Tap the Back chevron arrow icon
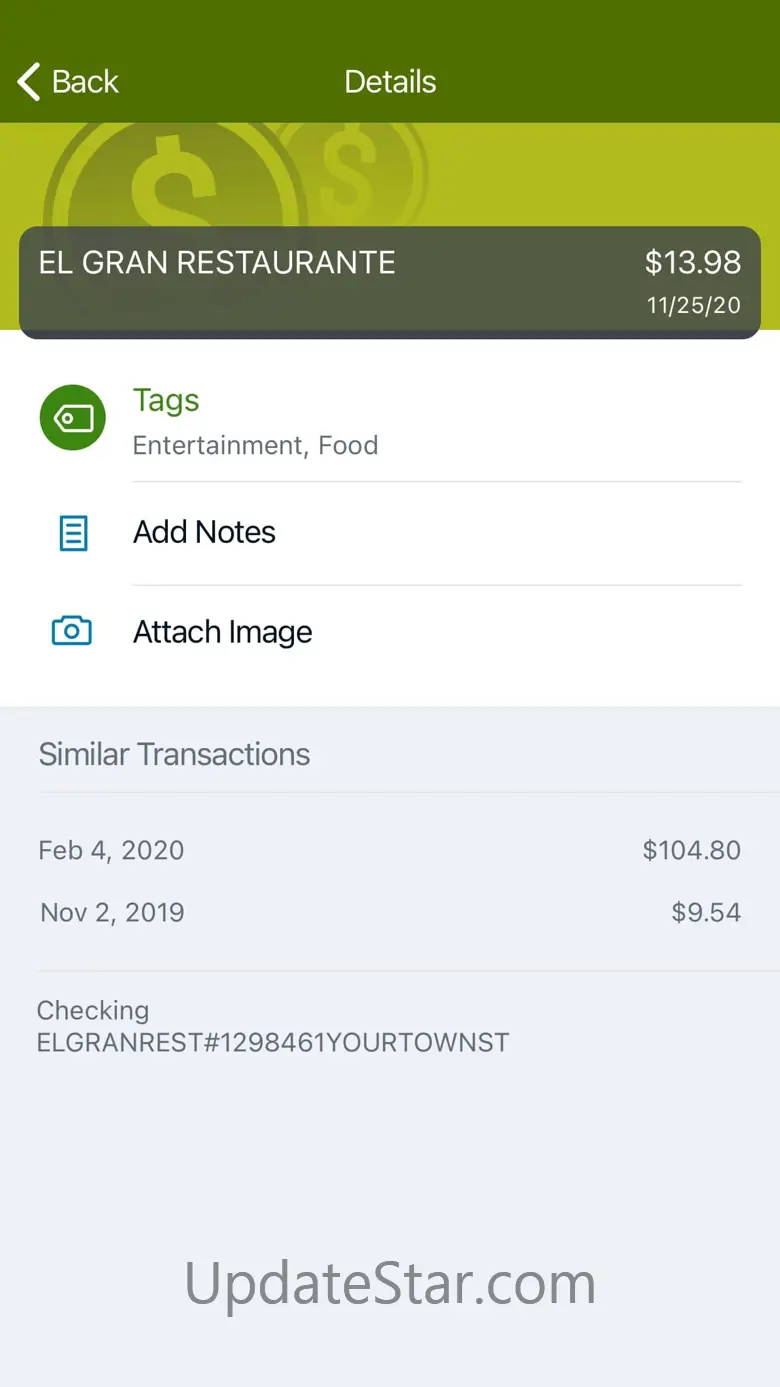This screenshot has height=1387, width=780. [x=29, y=82]
